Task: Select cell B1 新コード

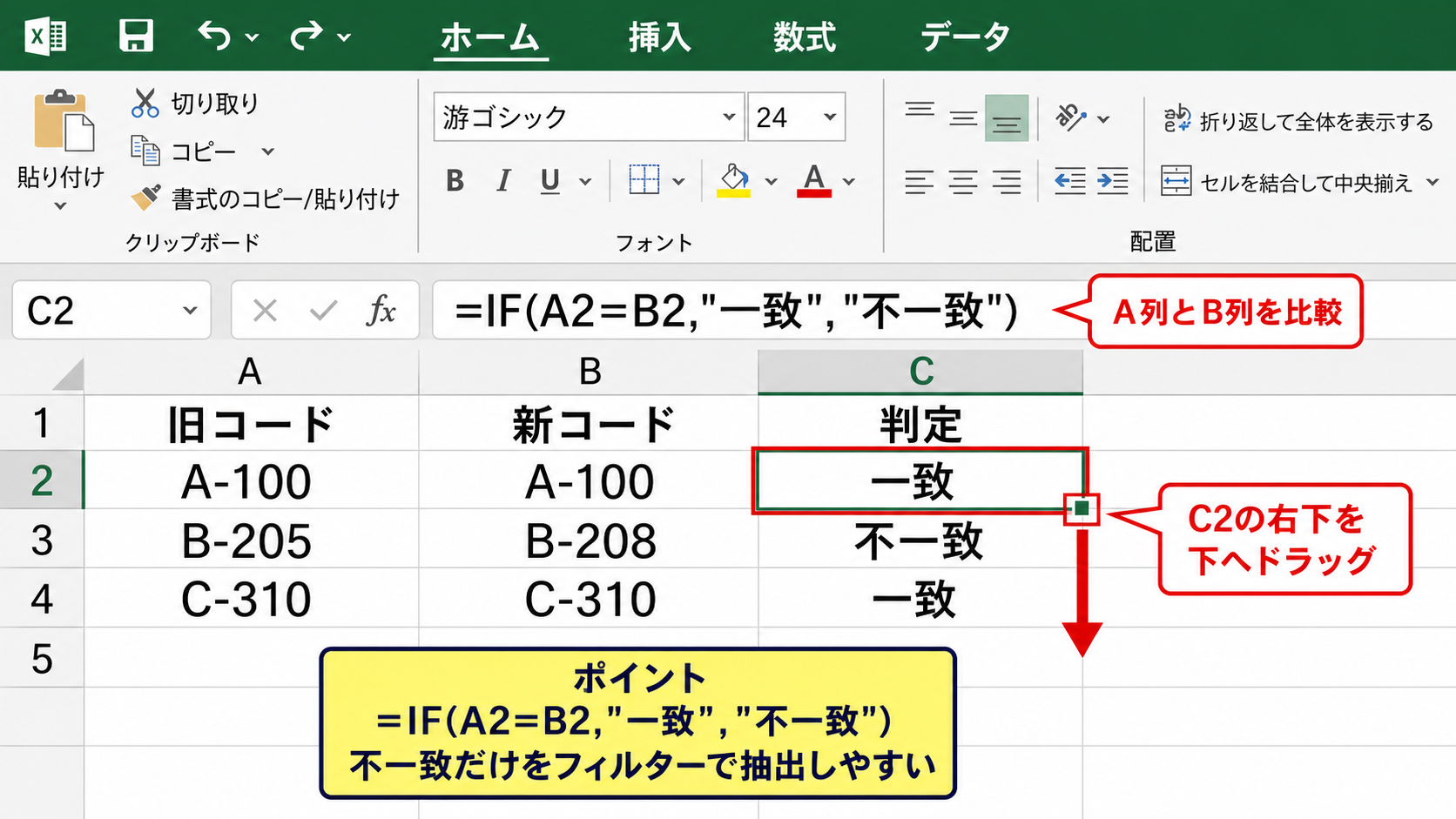Action: 589,424
